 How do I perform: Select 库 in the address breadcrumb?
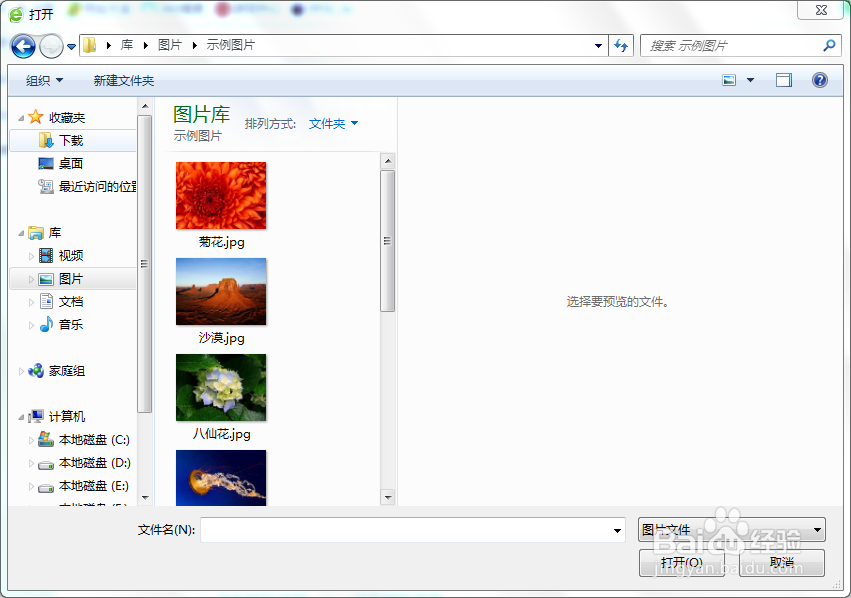pyautogui.click(x=127, y=45)
